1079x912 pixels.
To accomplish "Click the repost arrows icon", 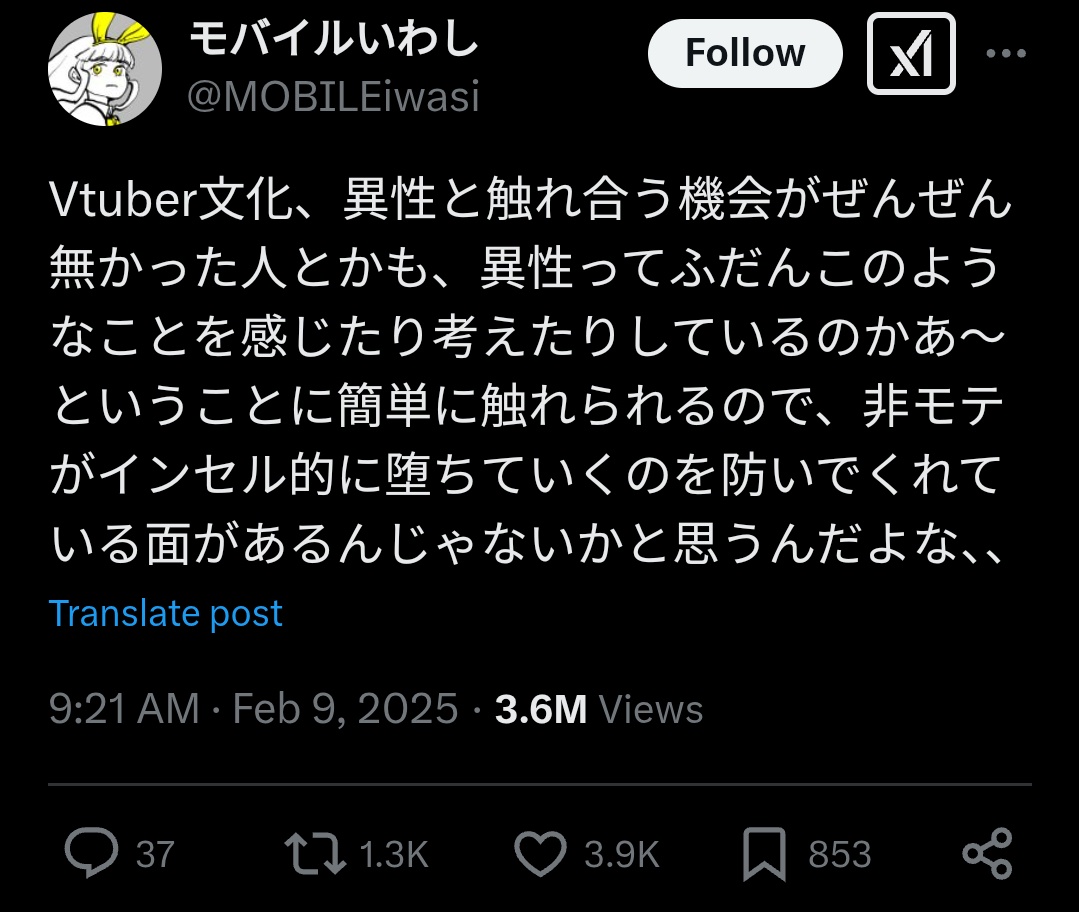I will (314, 854).
